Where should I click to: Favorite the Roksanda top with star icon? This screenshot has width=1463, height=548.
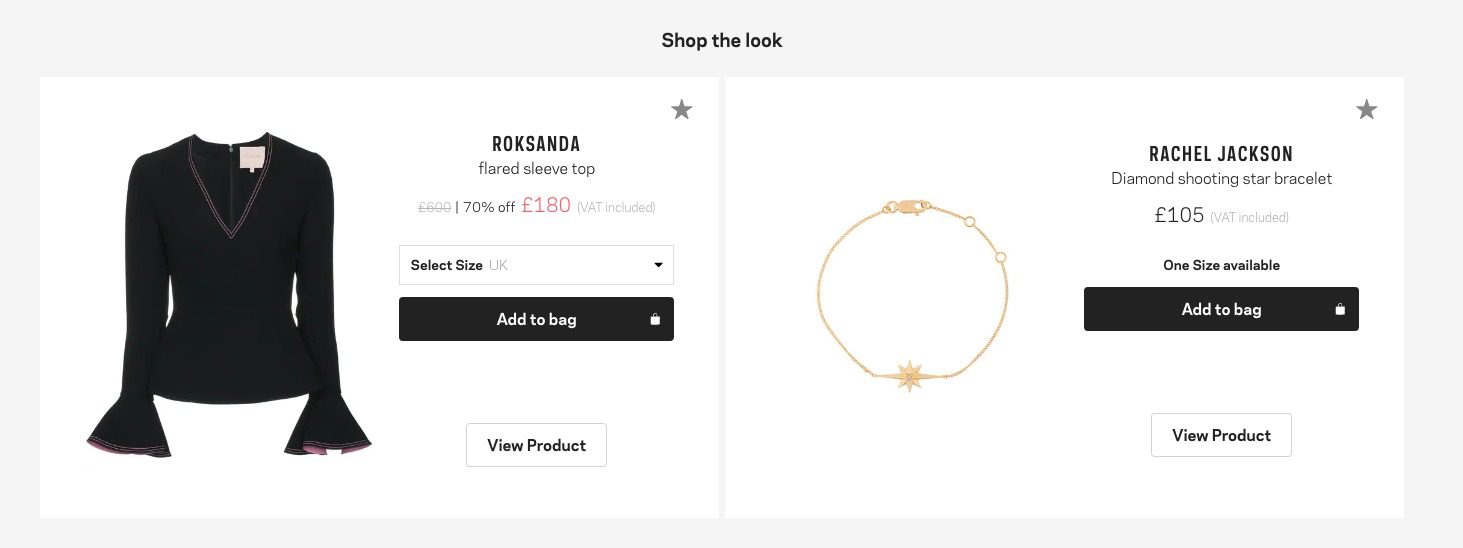[682, 109]
